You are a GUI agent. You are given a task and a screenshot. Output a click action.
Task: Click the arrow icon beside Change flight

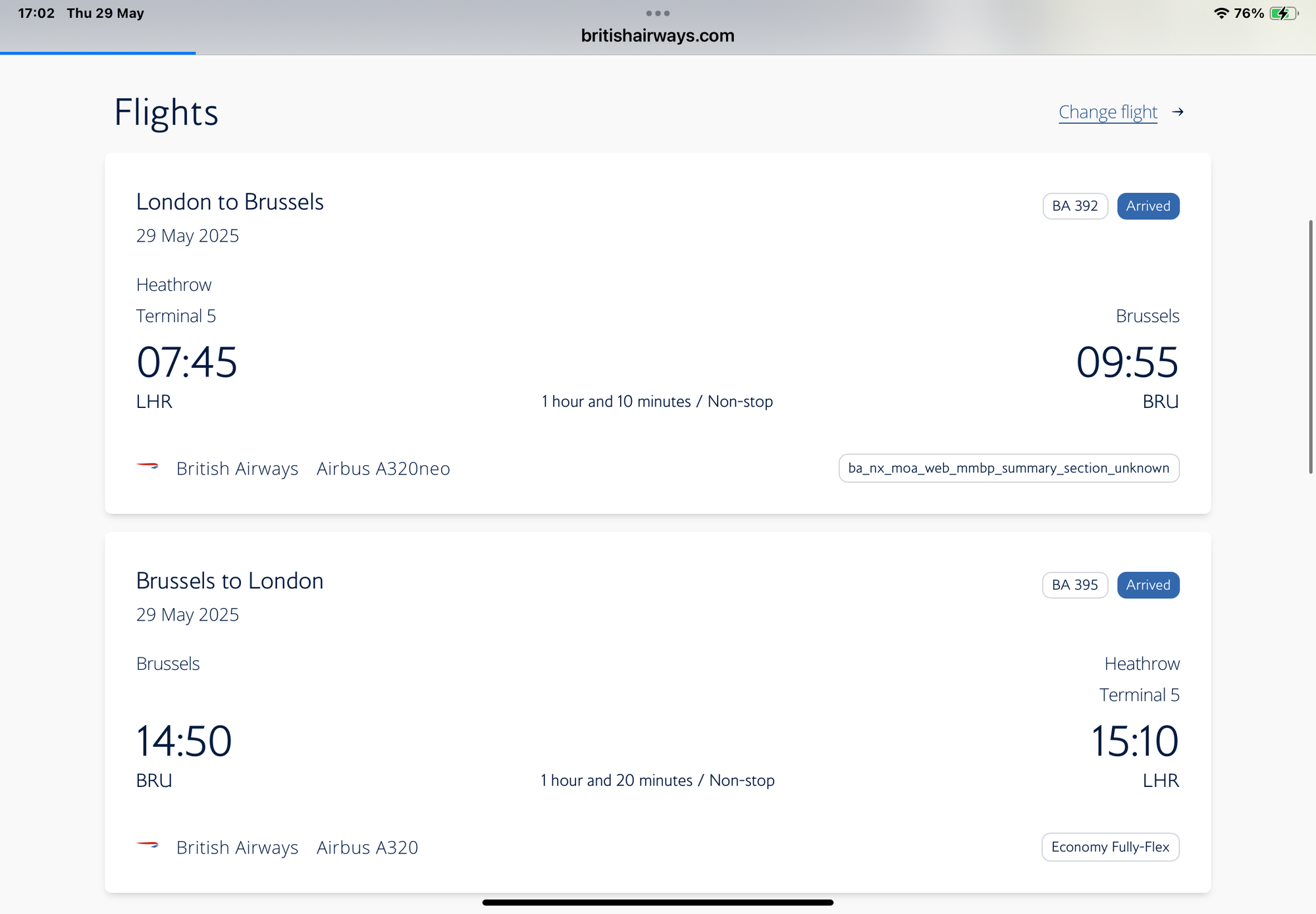tap(1178, 113)
